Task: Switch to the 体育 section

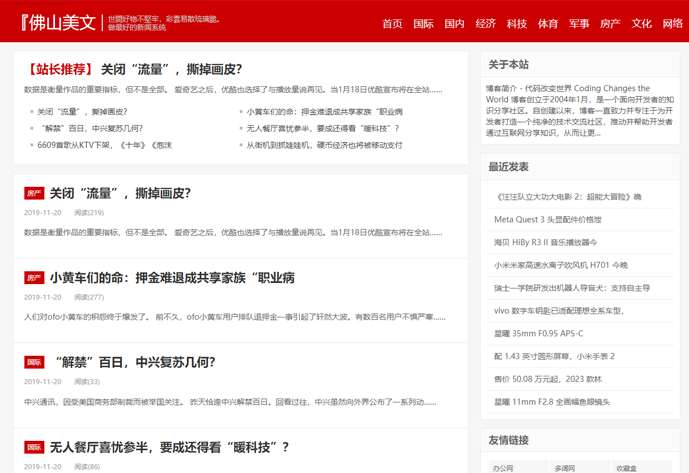Action: click(548, 23)
